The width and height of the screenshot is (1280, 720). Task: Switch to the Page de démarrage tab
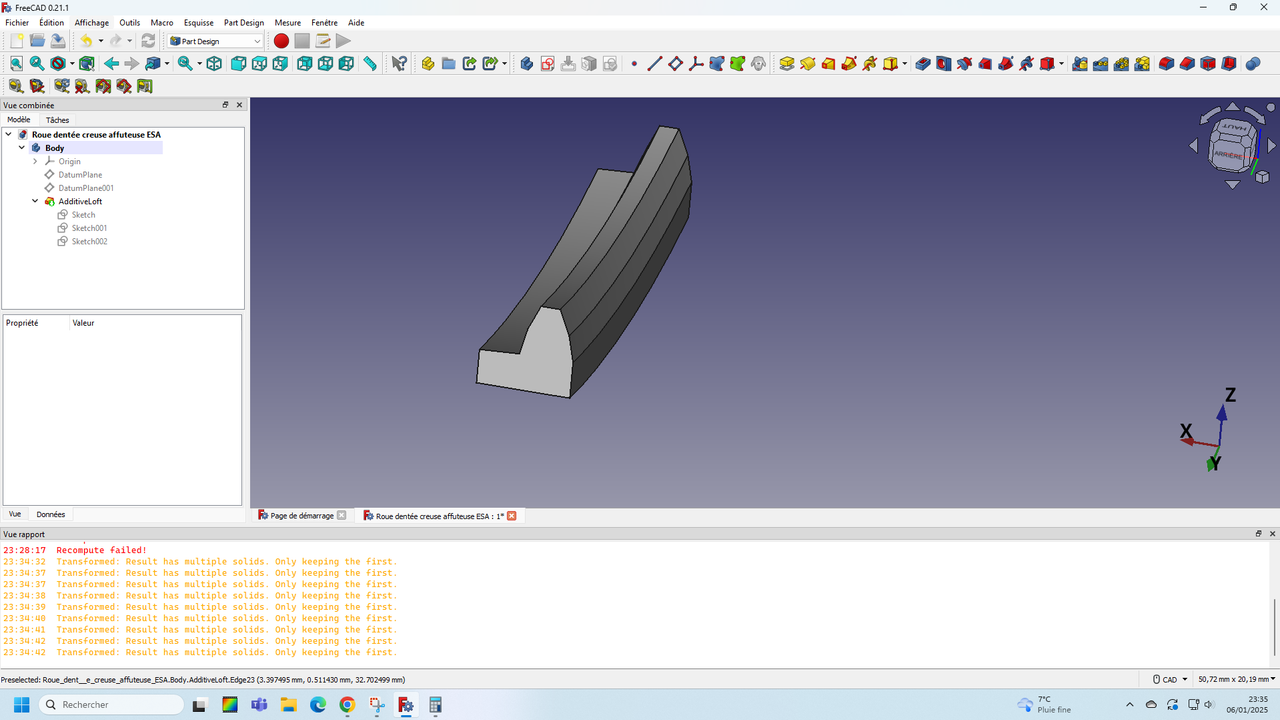click(x=302, y=516)
